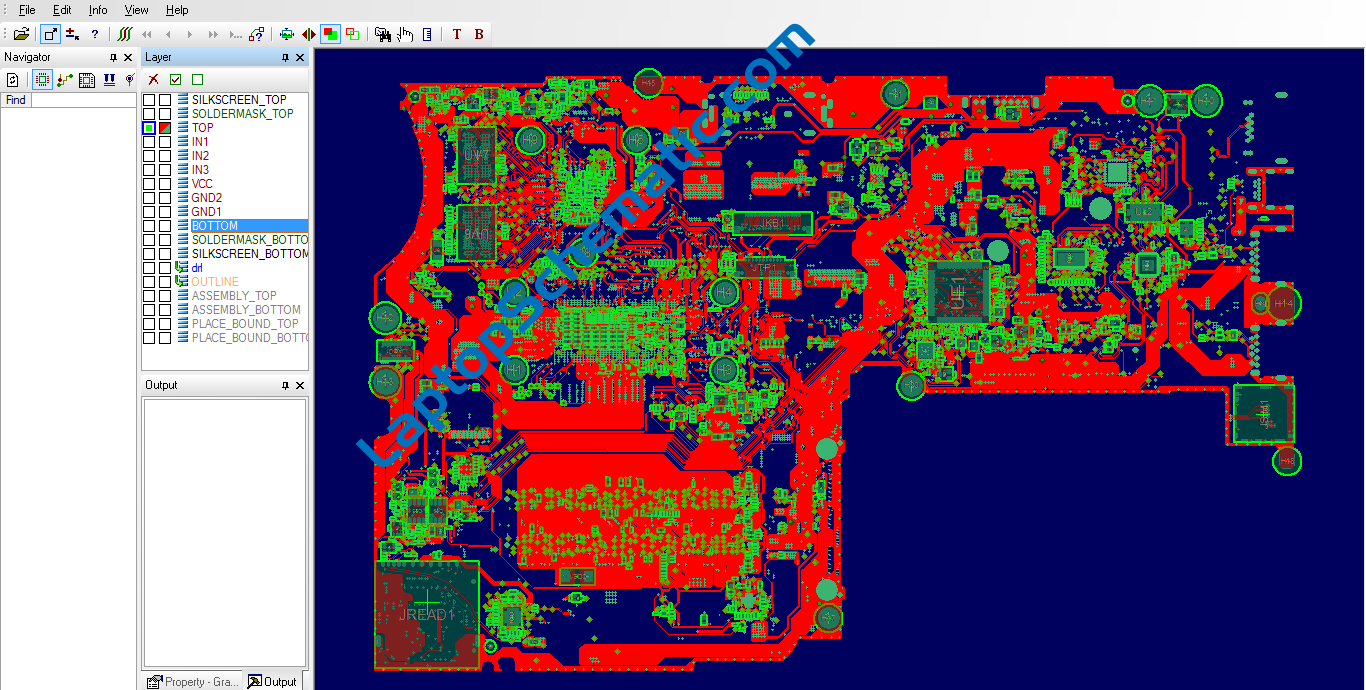Click the red mirror flip view icon
This screenshot has height=690, width=1366.
coord(309,34)
